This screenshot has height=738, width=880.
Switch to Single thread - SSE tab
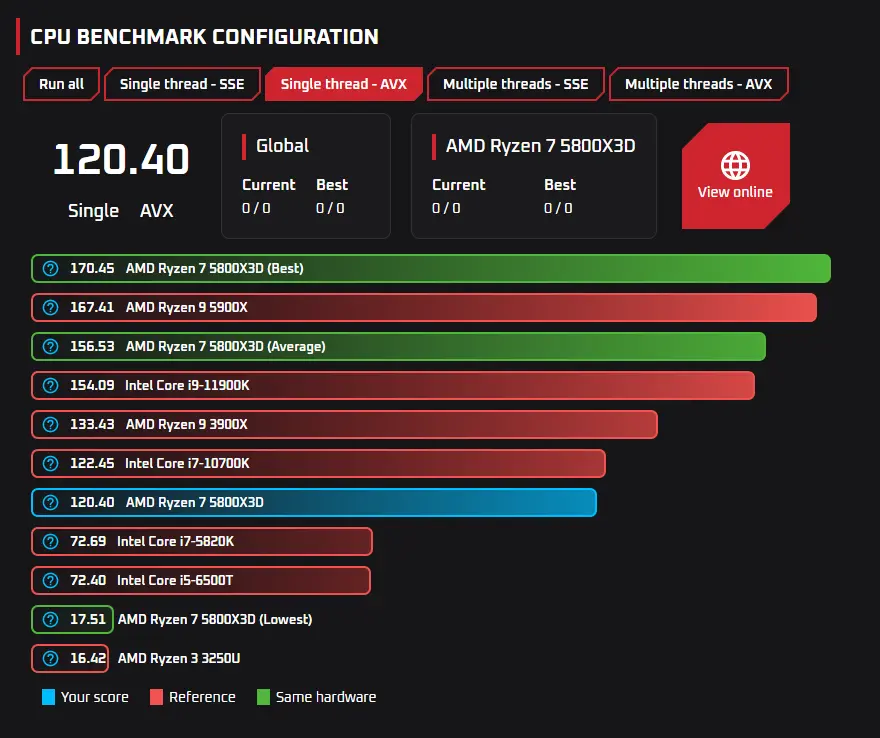click(x=182, y=84)
